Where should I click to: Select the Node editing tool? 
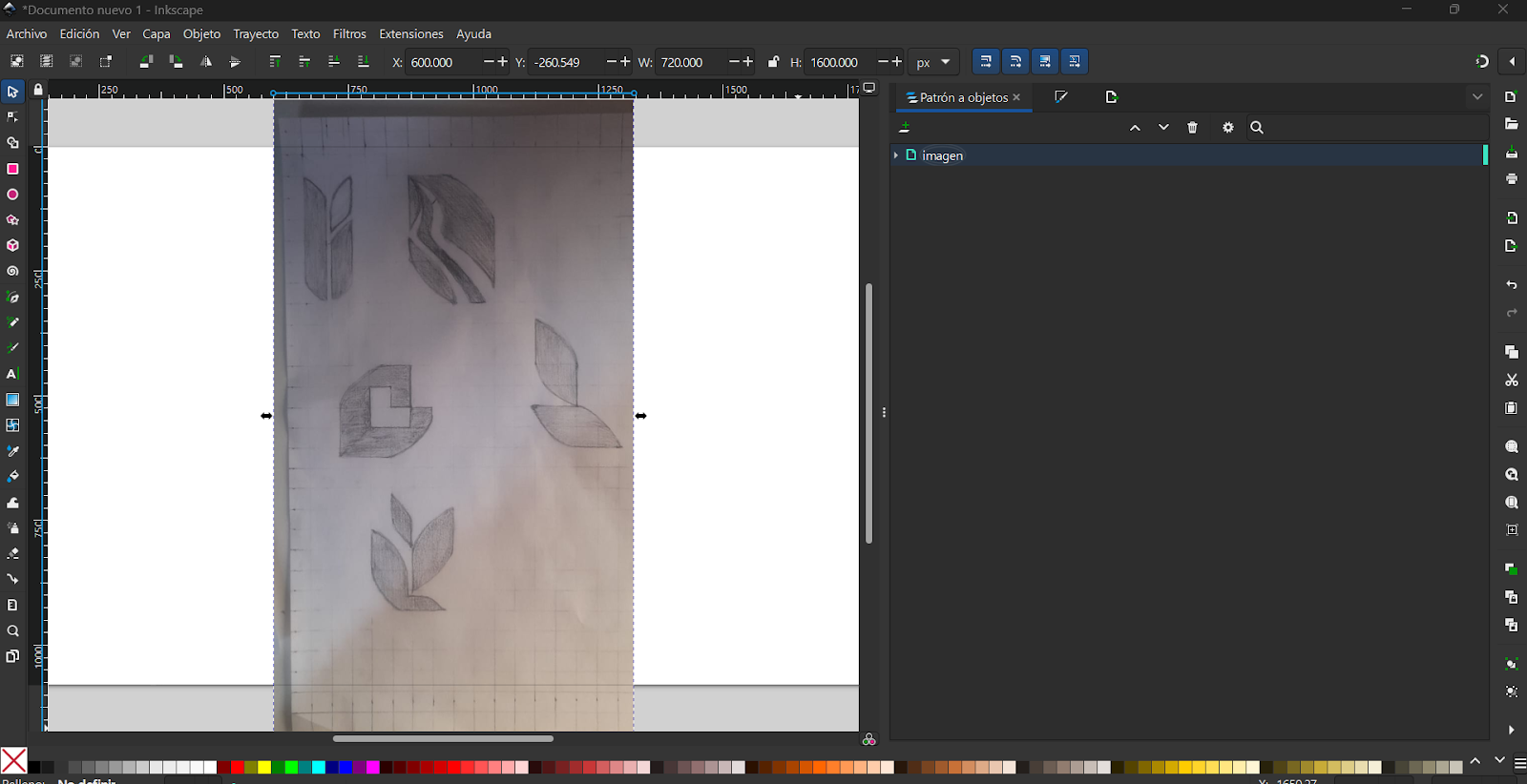[x=12, y=117]
